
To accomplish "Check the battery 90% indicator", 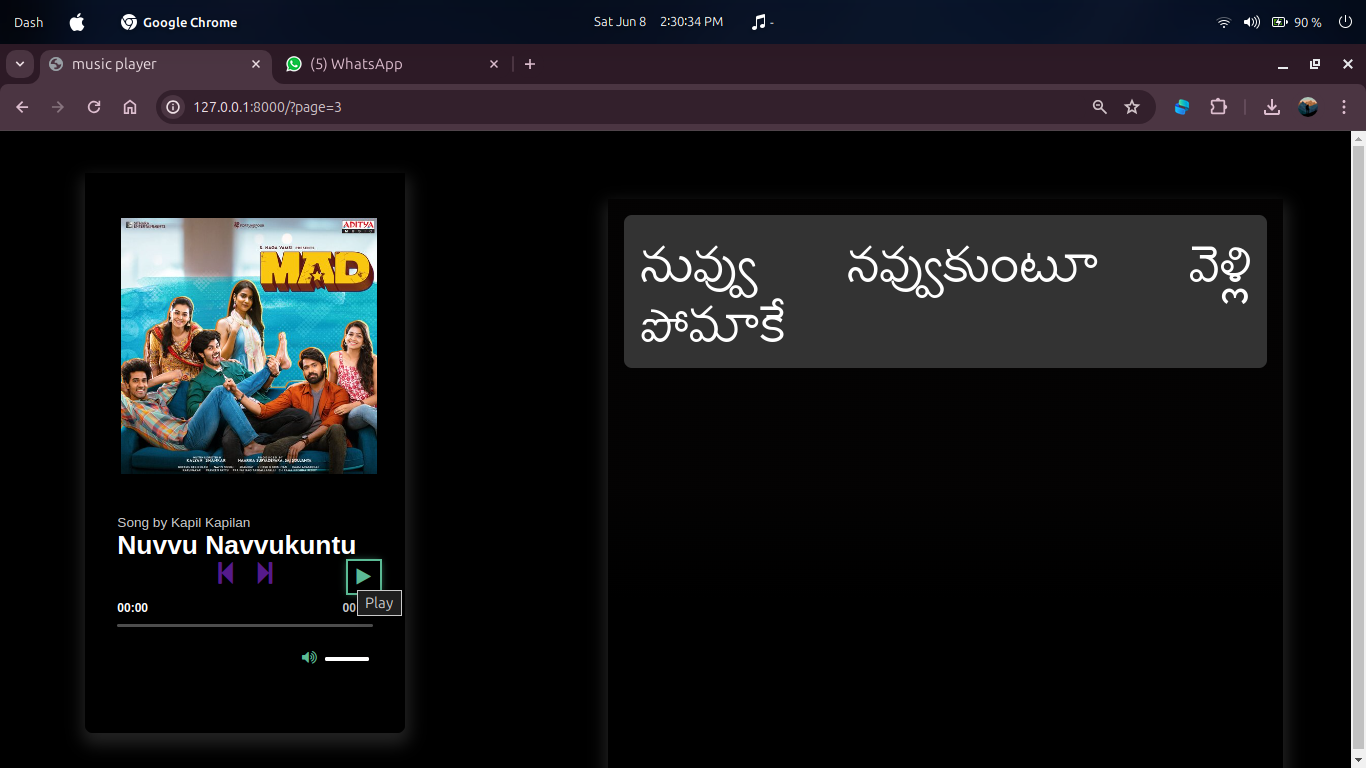I will tap(1296, 22).
